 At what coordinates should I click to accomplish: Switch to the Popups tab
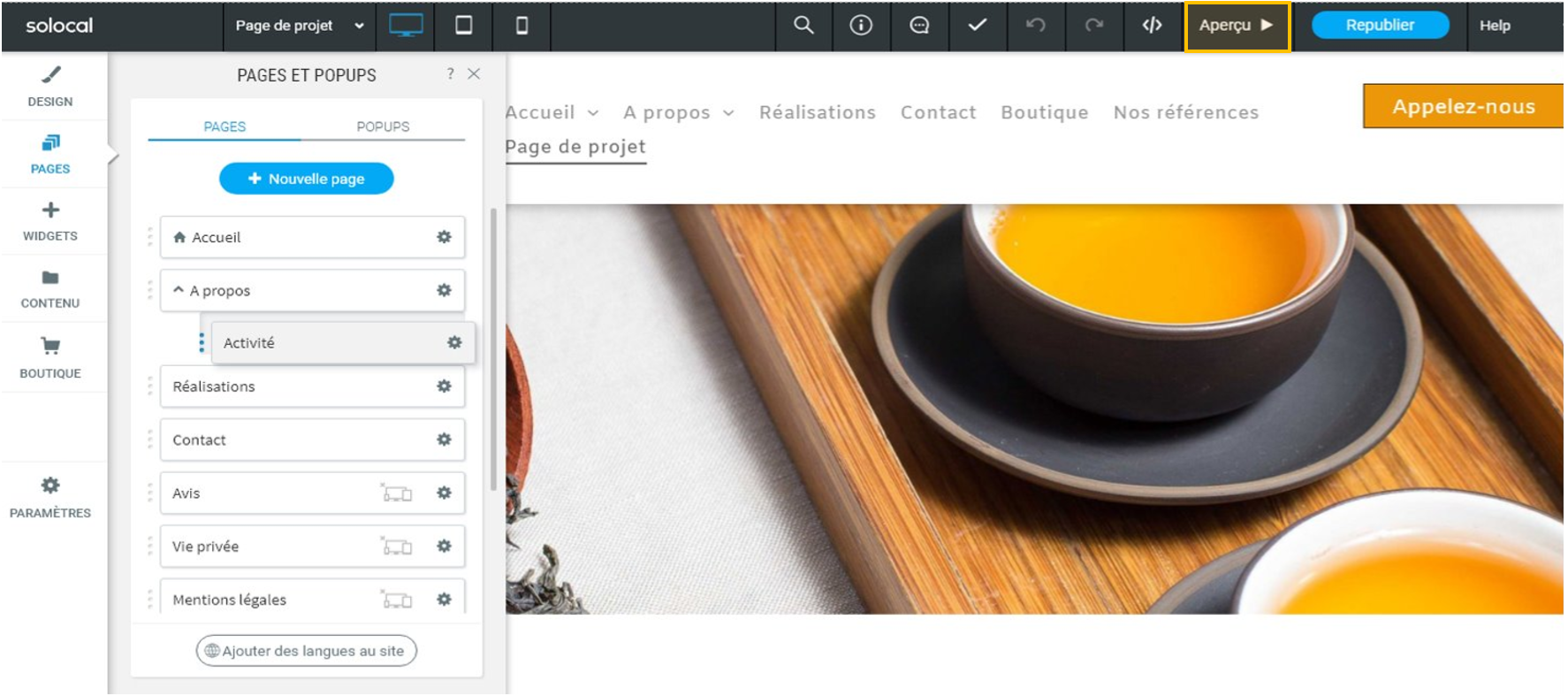pyautogui.click(x=383, y=126)
